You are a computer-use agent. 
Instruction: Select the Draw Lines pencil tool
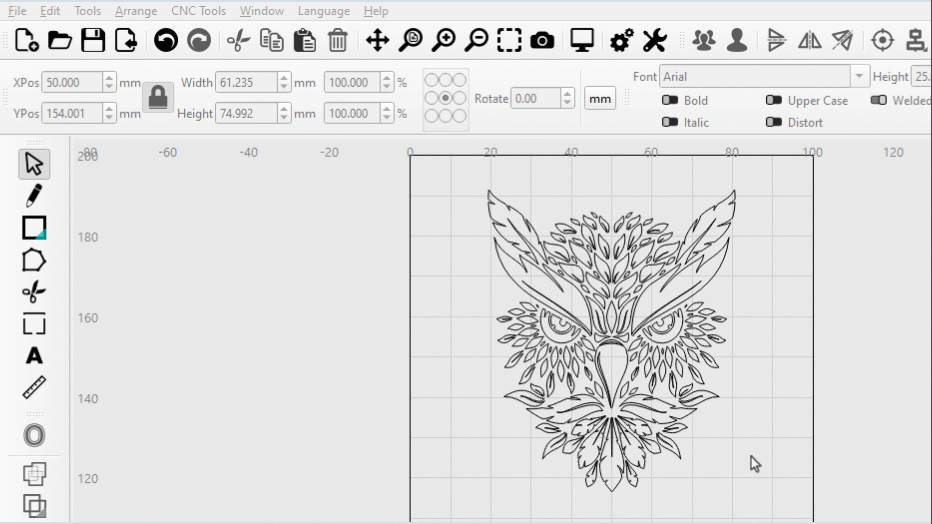(34, 195)
